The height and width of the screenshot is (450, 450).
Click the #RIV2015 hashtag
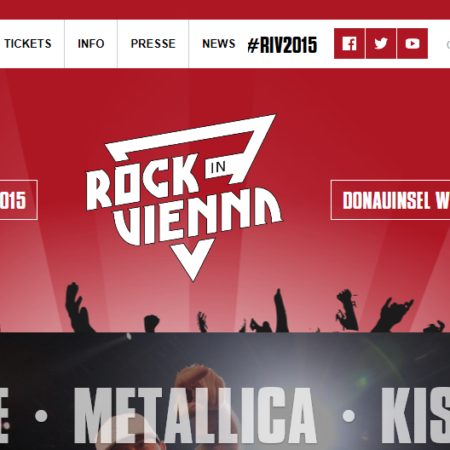coord(282,45)
